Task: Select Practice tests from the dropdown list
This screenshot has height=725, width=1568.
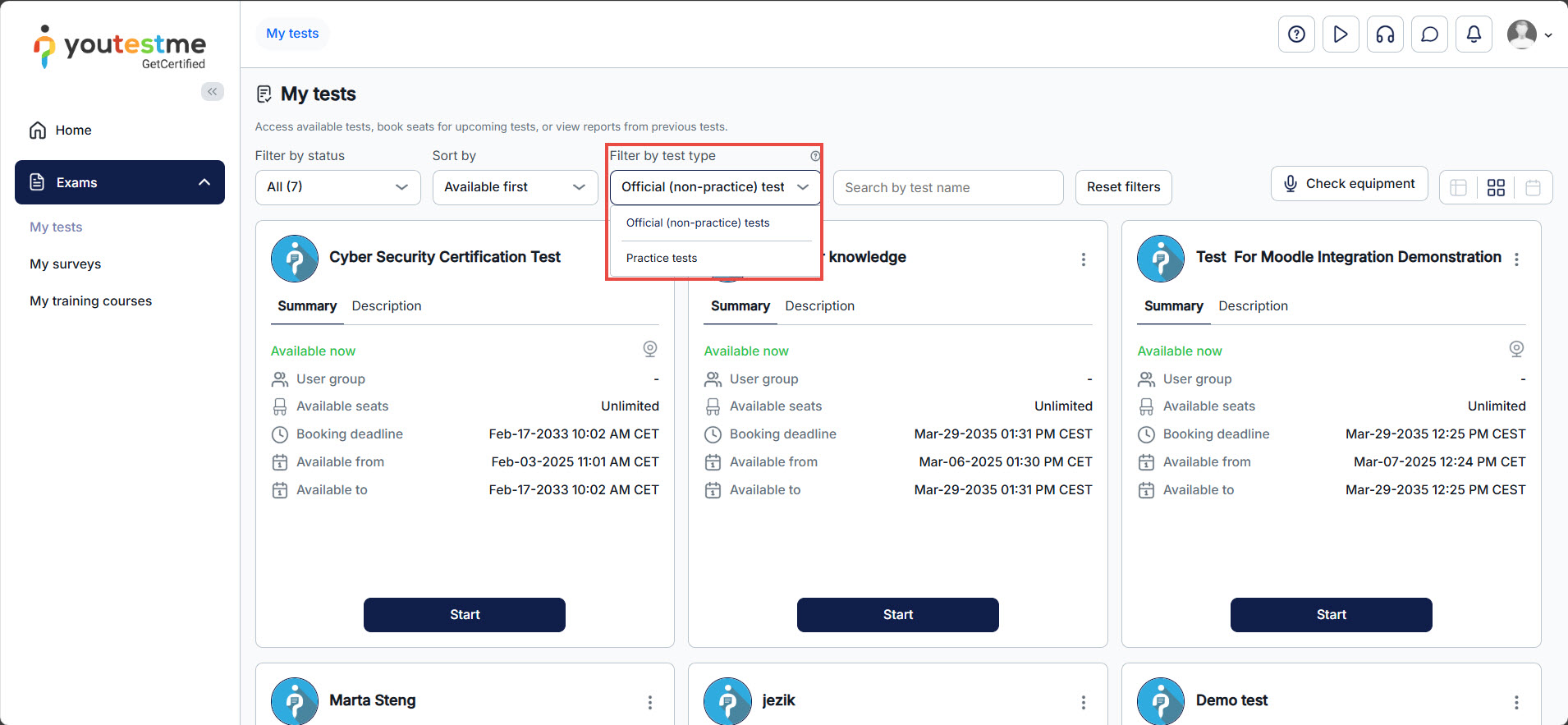Action: [x=662, y=258]
